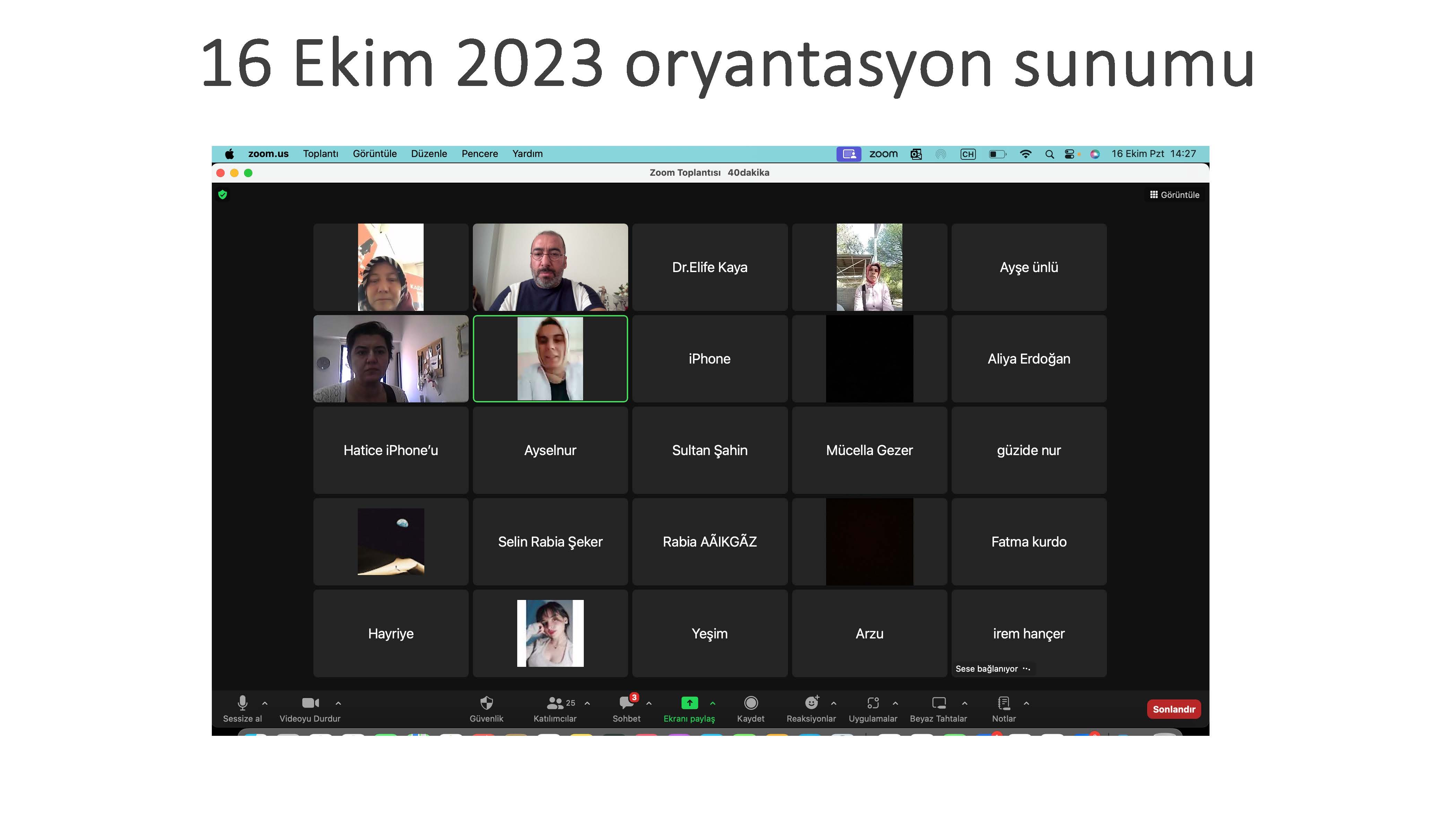Open Yardım menu

pyautogui.click(x=527, y=154)
